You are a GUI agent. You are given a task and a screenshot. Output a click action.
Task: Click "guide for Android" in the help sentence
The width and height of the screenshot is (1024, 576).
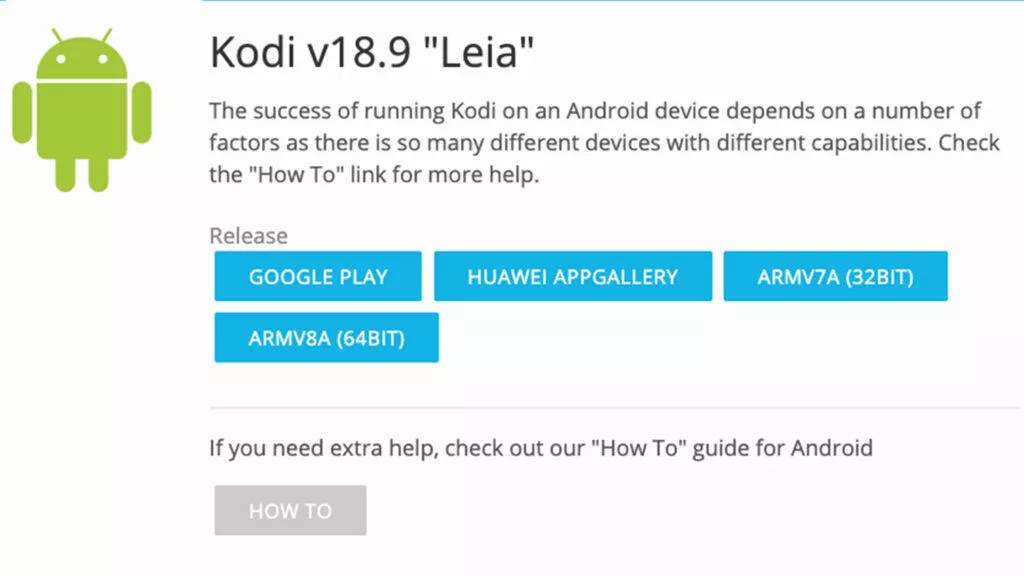point(782,448)
